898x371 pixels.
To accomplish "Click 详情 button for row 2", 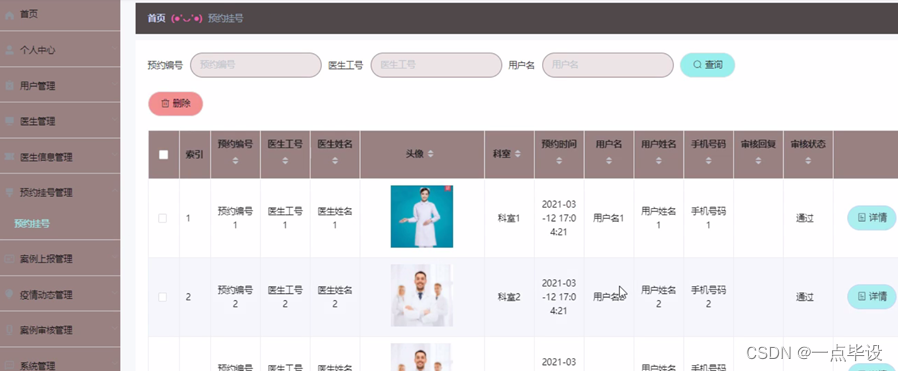I will pyautogui.click(x=872, y=296).
